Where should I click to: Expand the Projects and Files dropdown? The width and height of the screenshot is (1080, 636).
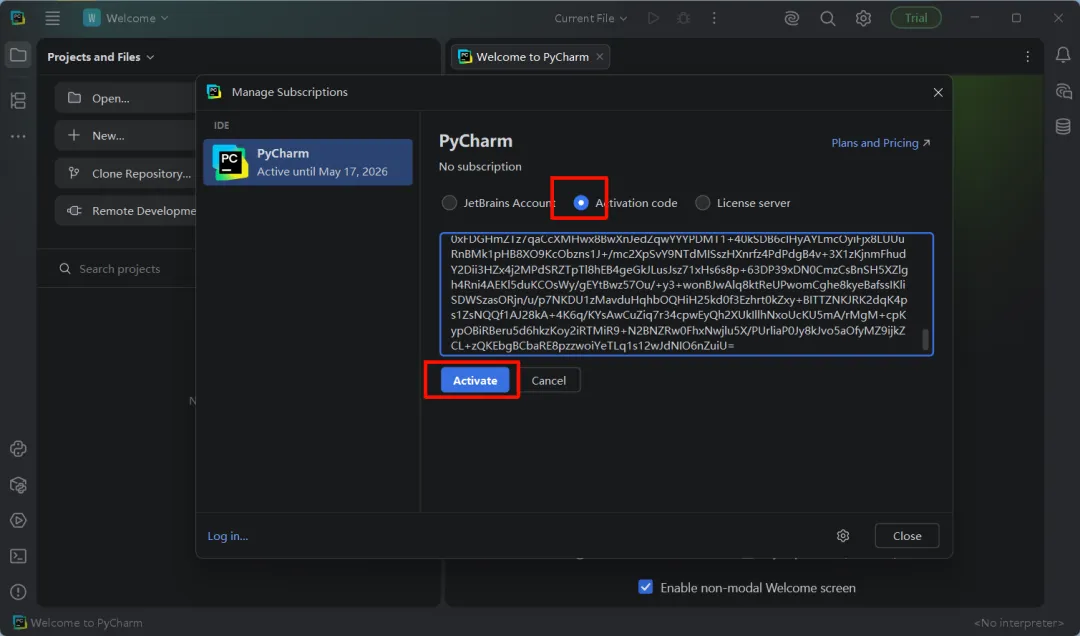click(x=101, y=57)
